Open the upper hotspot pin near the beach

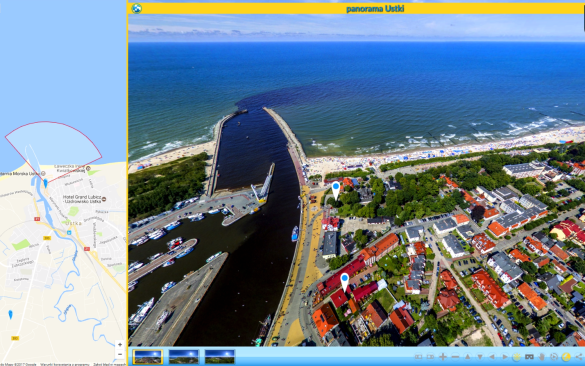(336, 191)
